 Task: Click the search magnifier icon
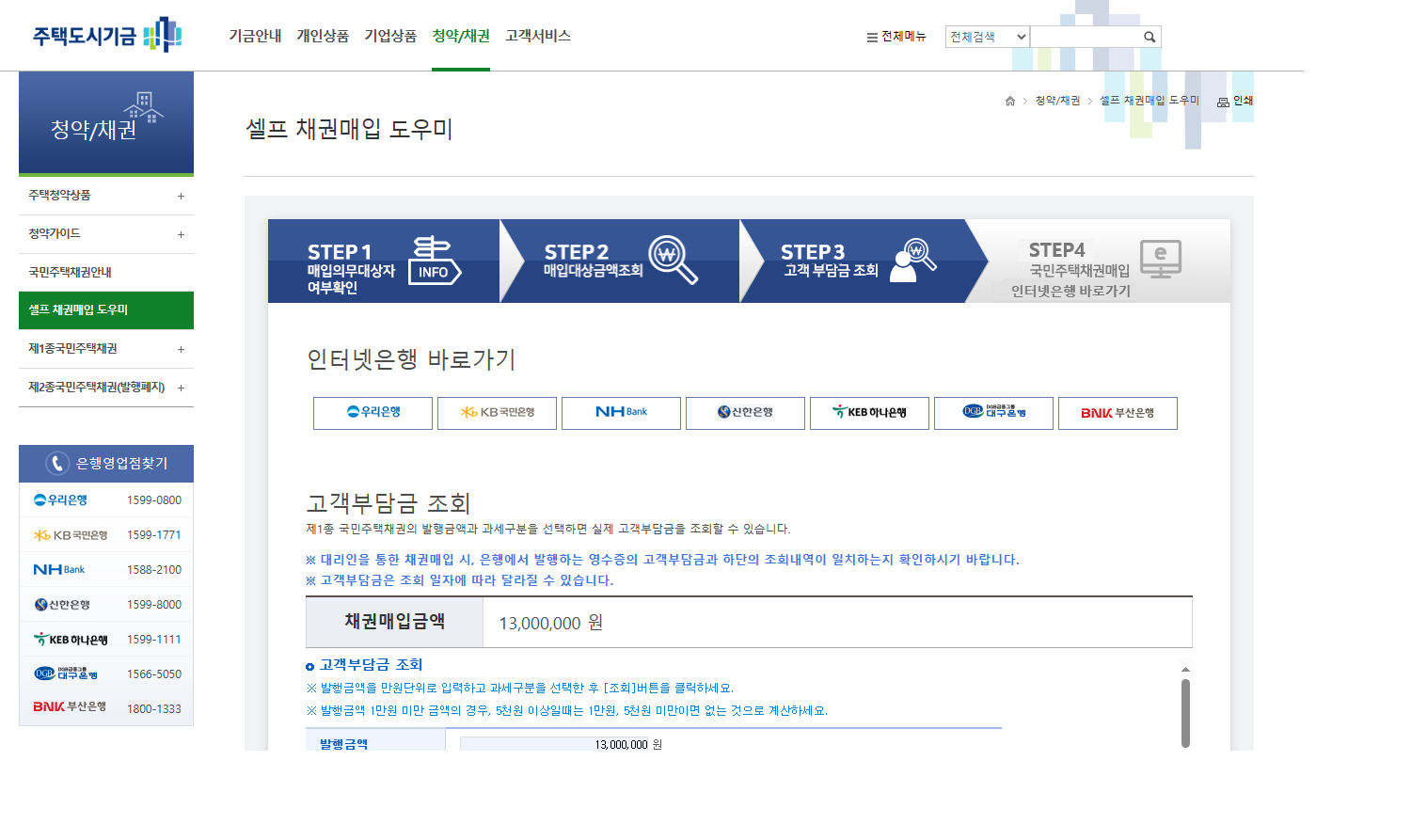click(x=1149, y=36)
